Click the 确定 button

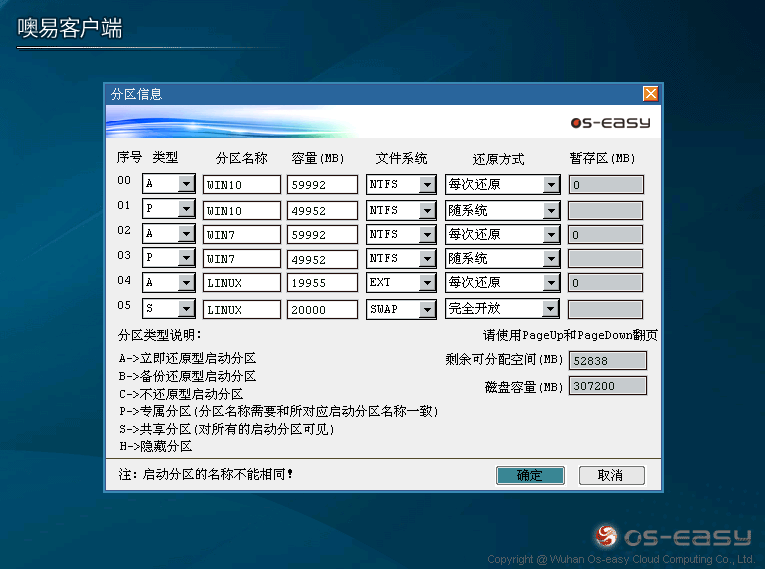[x=530, y=475]
